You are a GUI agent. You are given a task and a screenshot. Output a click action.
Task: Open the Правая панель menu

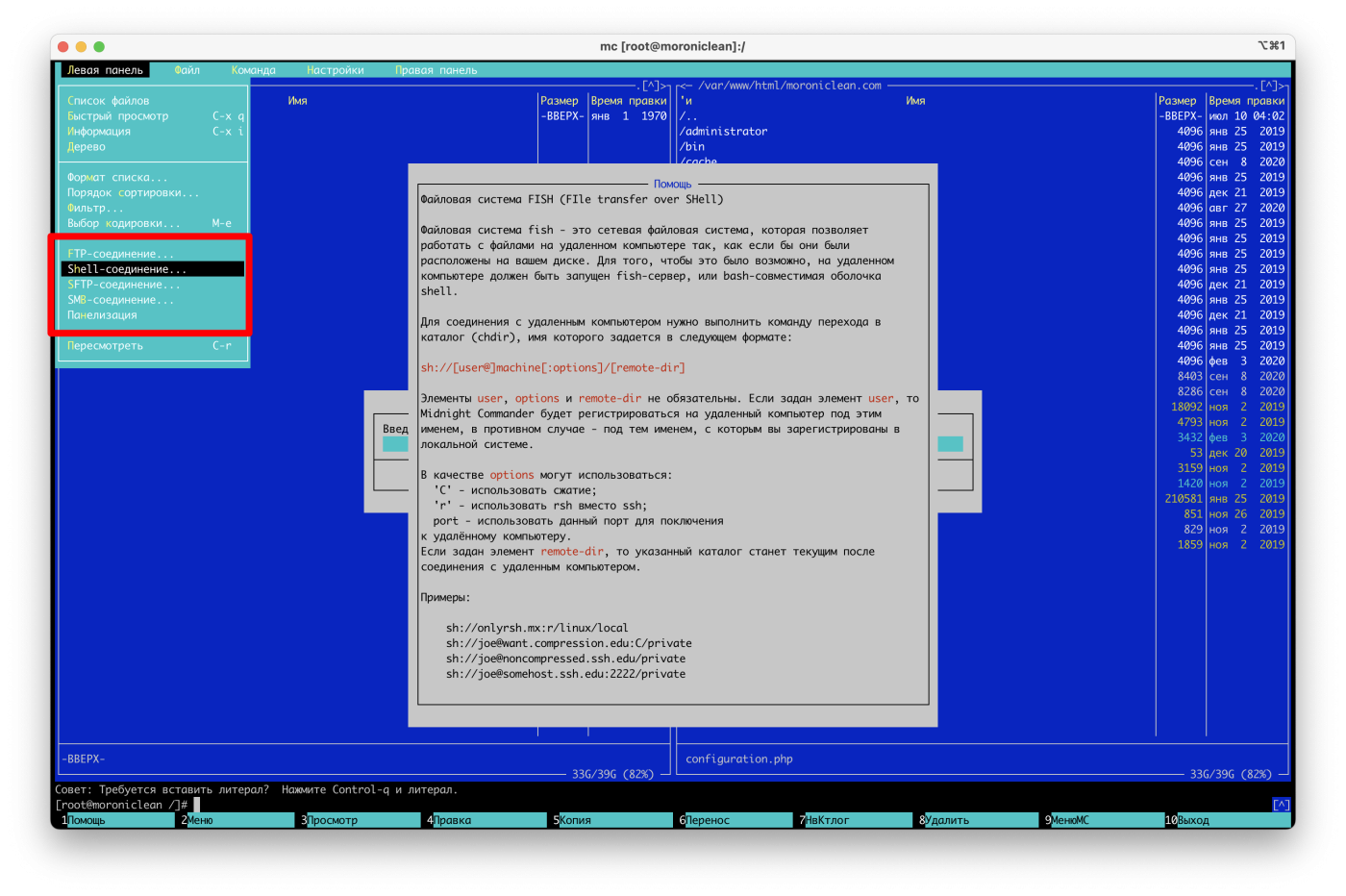click(x=436, y=70)
